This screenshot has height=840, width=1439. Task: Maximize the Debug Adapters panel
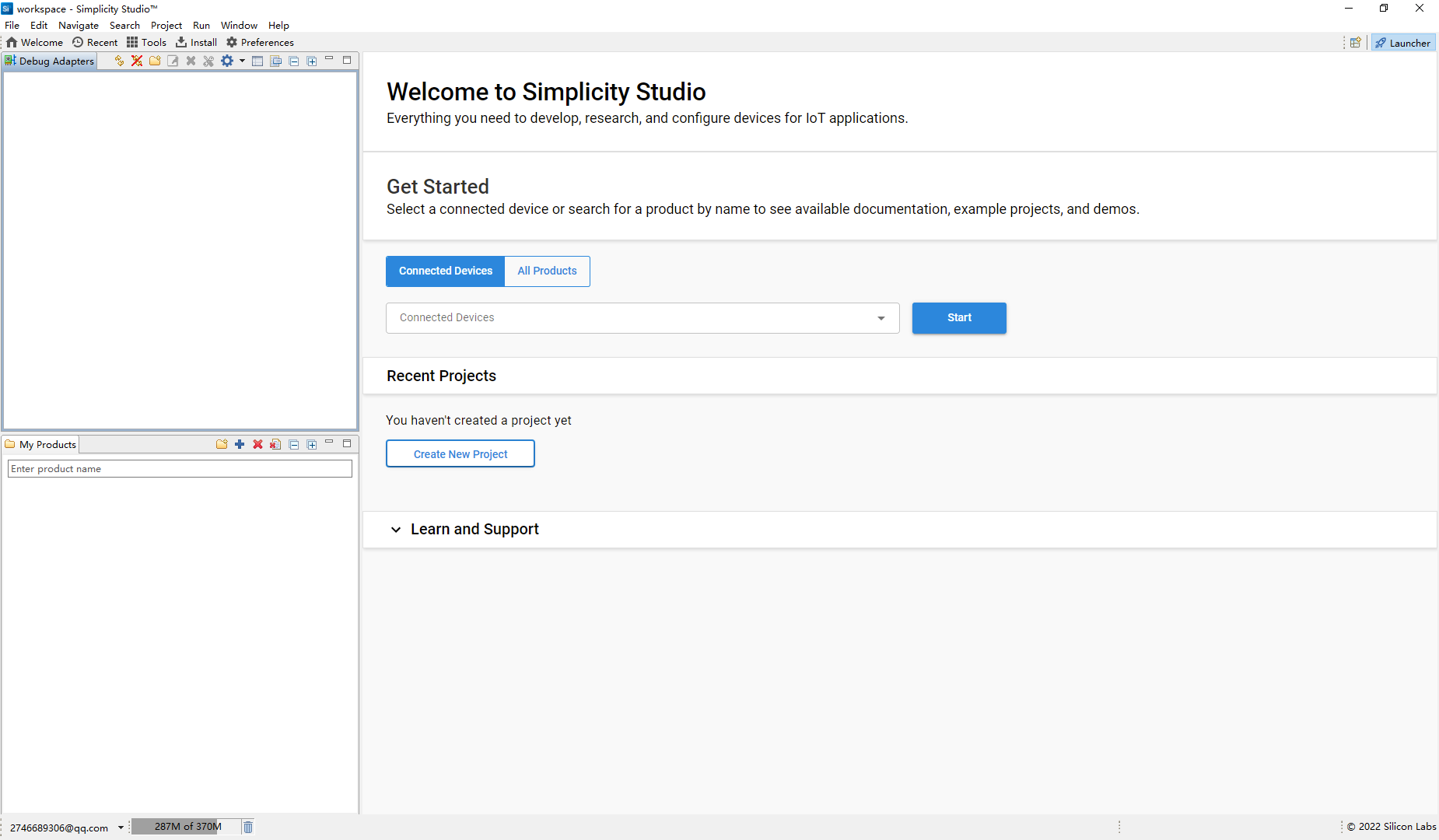point(347,60)
